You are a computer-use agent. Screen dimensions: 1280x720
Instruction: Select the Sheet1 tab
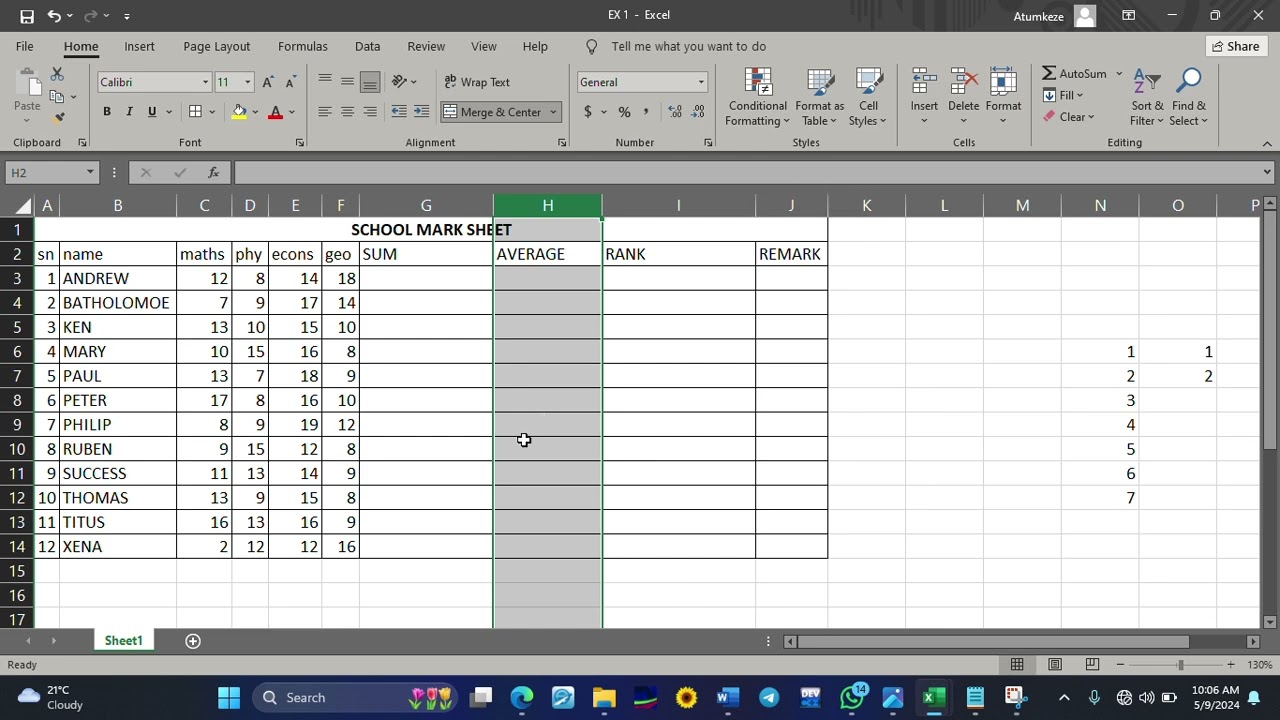(124, 641)
